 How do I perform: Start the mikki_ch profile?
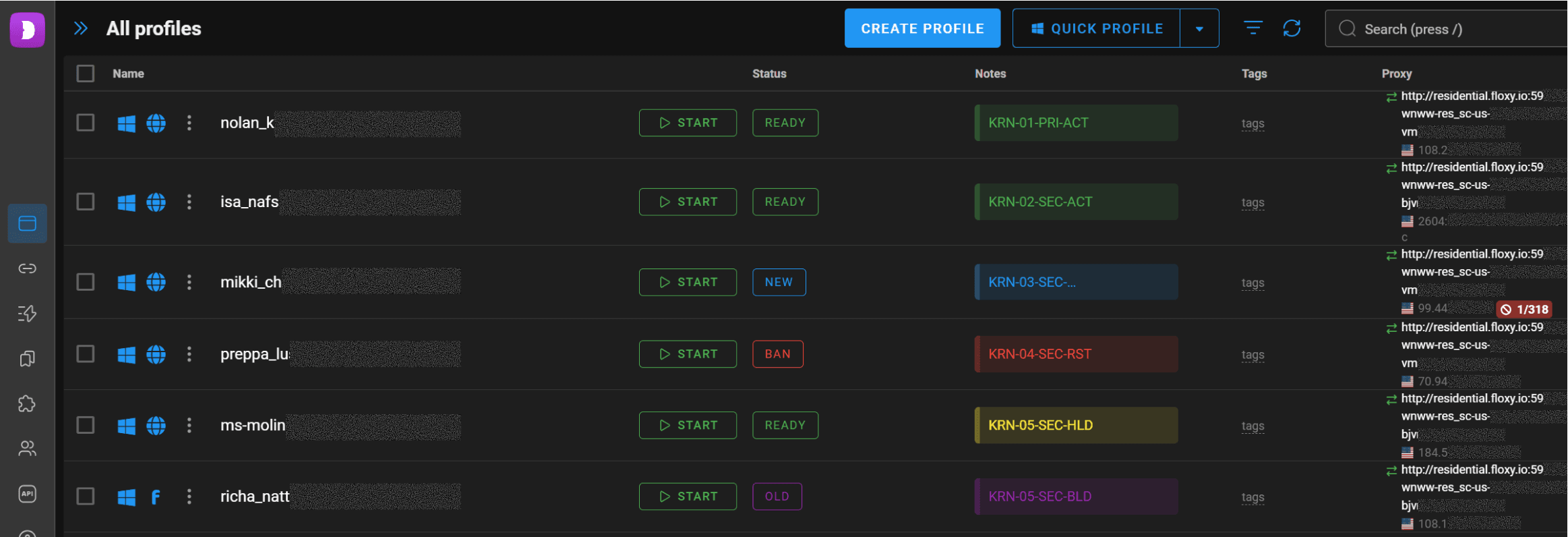click(x=688, y=282)
